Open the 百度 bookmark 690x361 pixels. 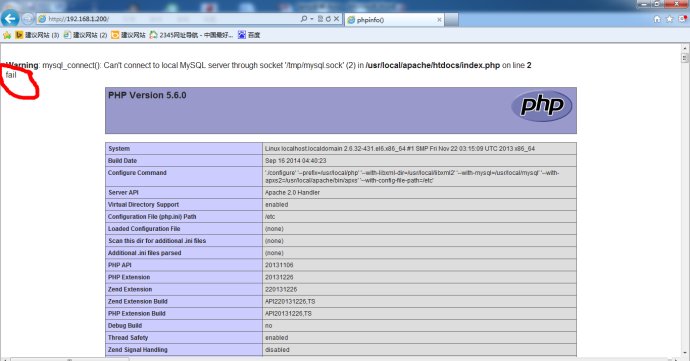pyautogui.click(x=249, y=35)
